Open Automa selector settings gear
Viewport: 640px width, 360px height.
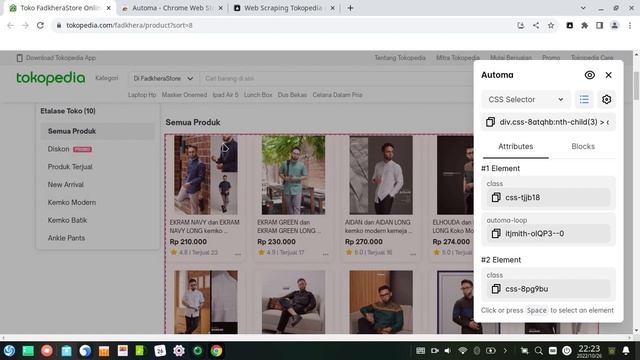(607, 100)
